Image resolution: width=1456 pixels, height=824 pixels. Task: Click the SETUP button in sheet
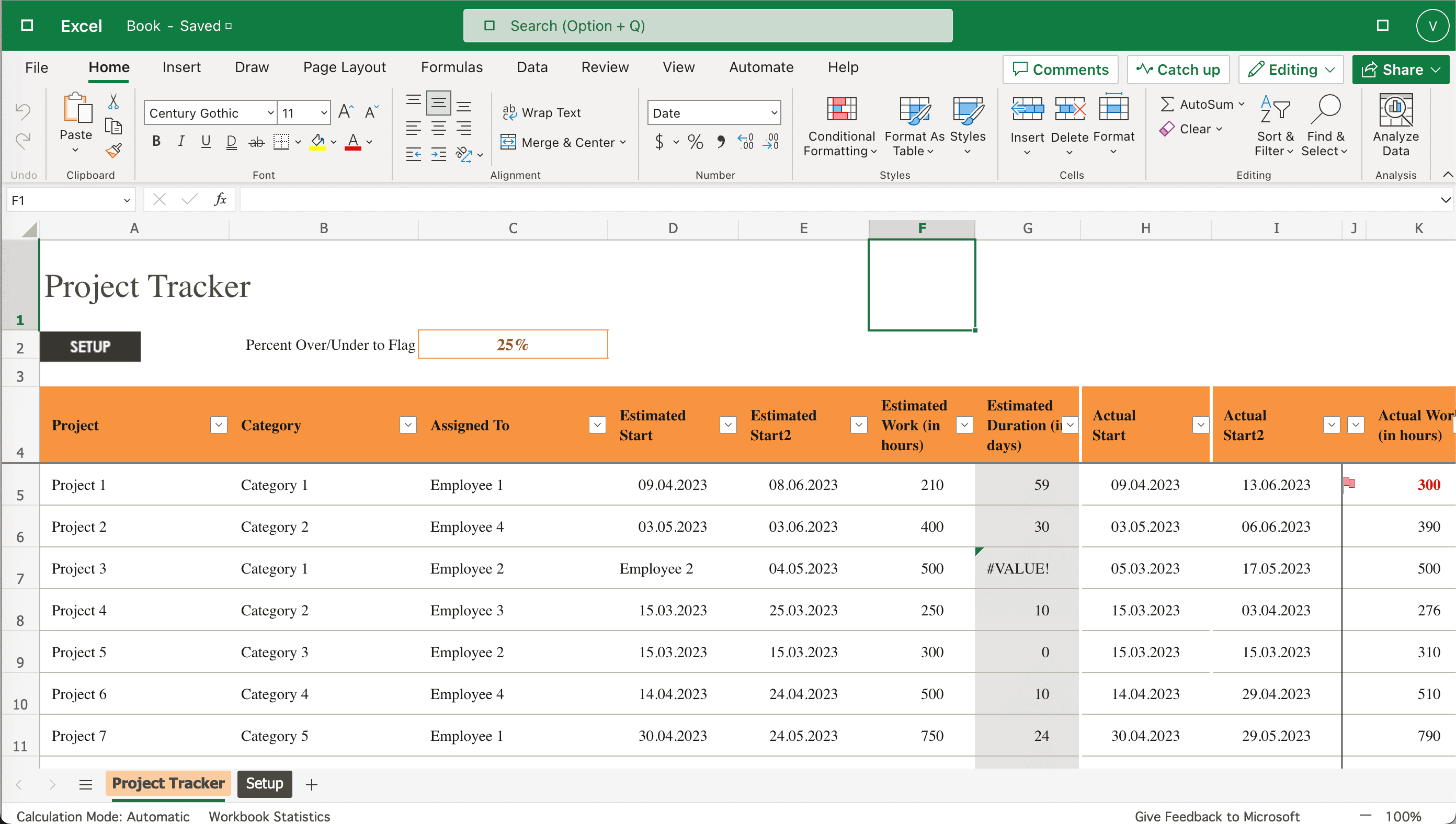coord(90,346)
